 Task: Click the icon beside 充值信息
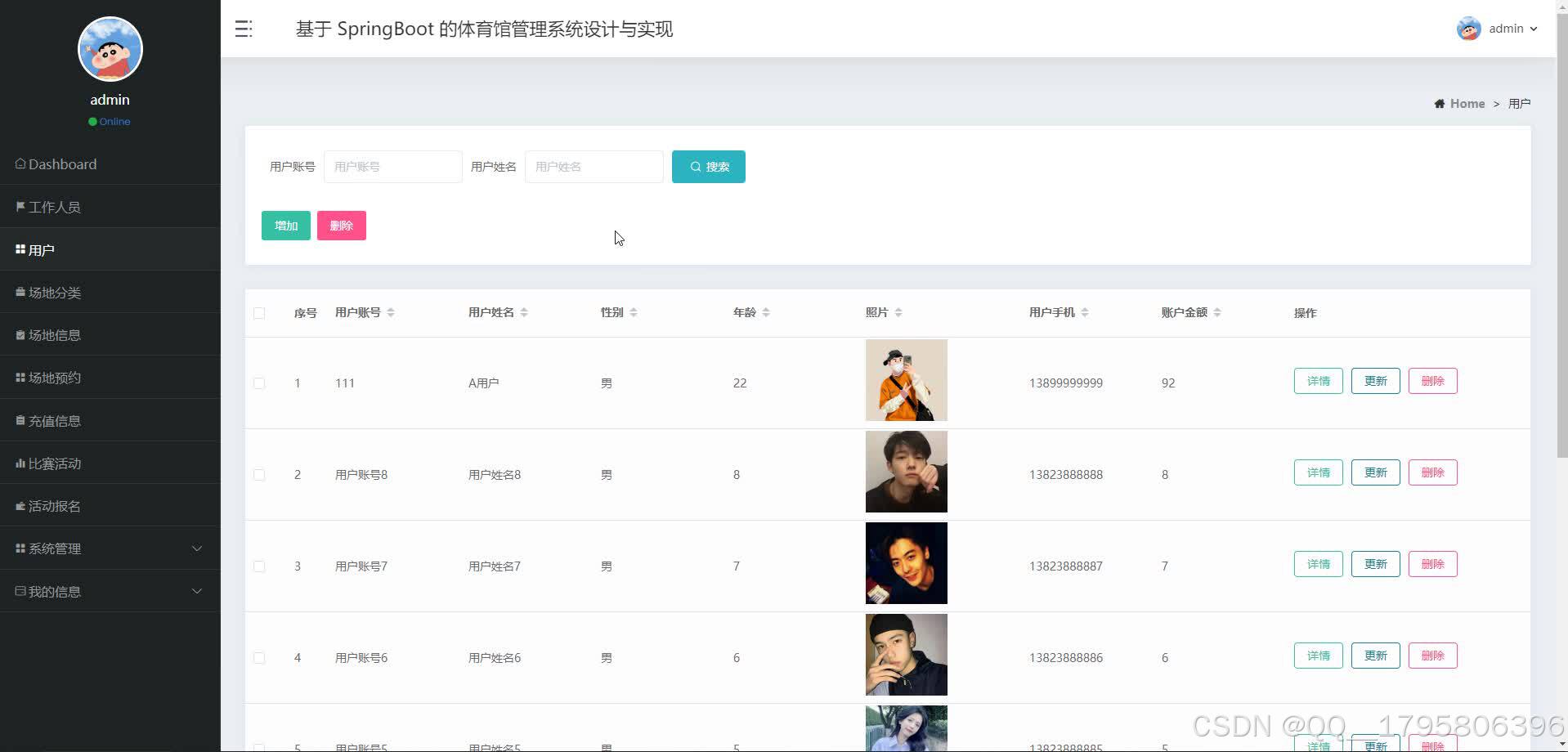click(20, 420)
